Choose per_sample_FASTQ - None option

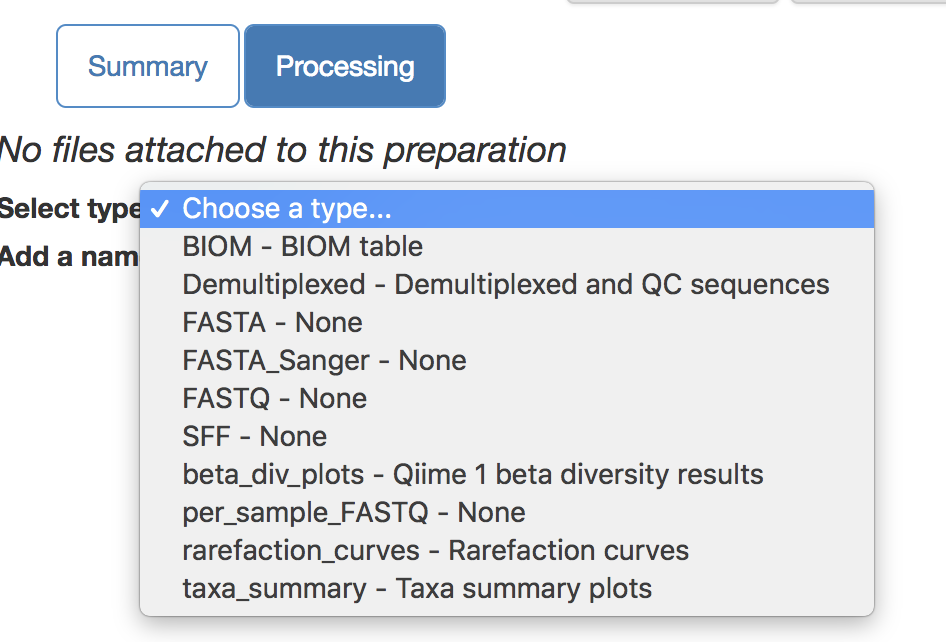pyautogui.click(x=353, y=513)
